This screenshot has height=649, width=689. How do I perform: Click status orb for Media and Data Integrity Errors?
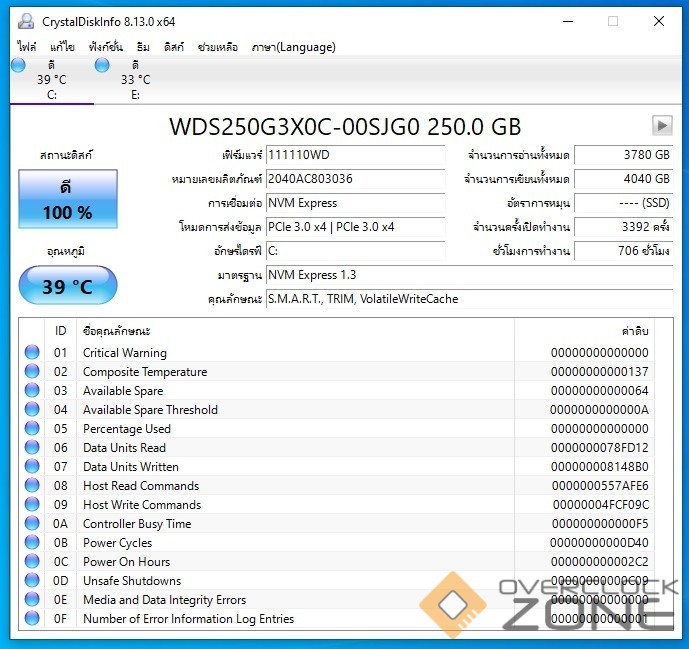32,599
